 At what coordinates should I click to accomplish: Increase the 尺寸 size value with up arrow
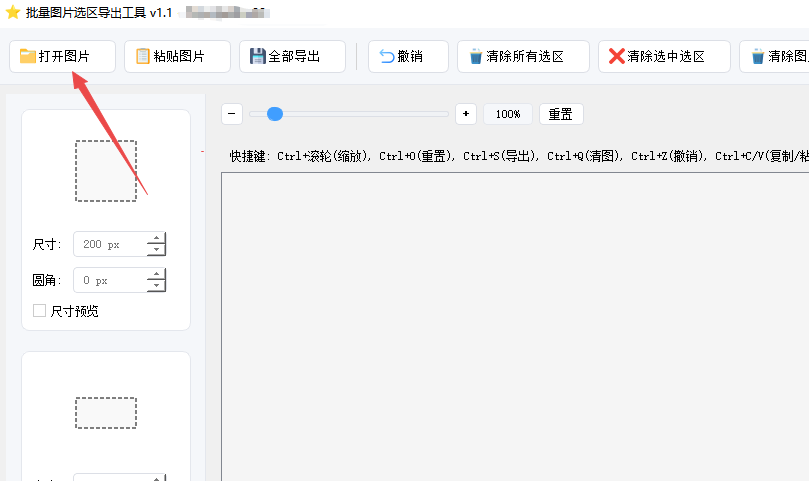[156, 239]
